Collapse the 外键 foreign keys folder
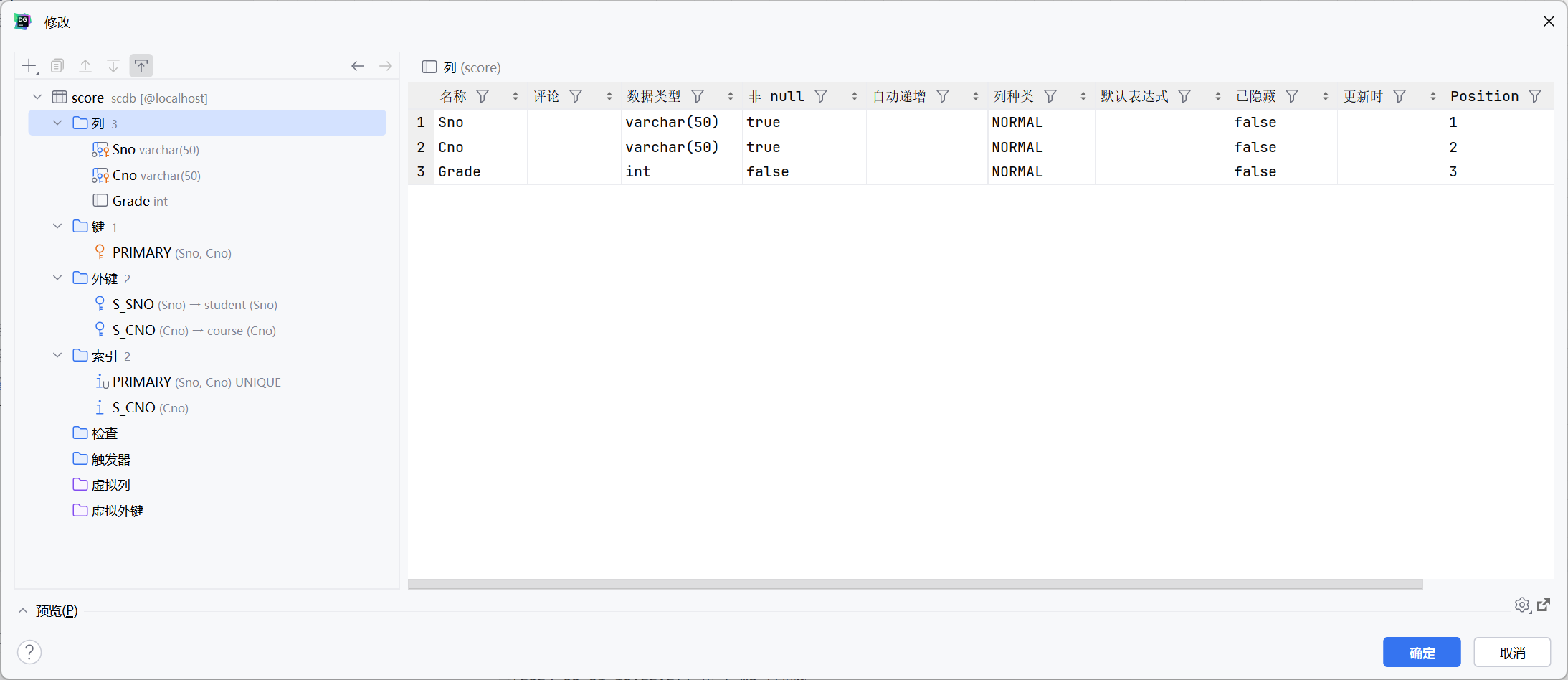The height and width of the screenshot is (680, 1568). click(x=57, y=278)
